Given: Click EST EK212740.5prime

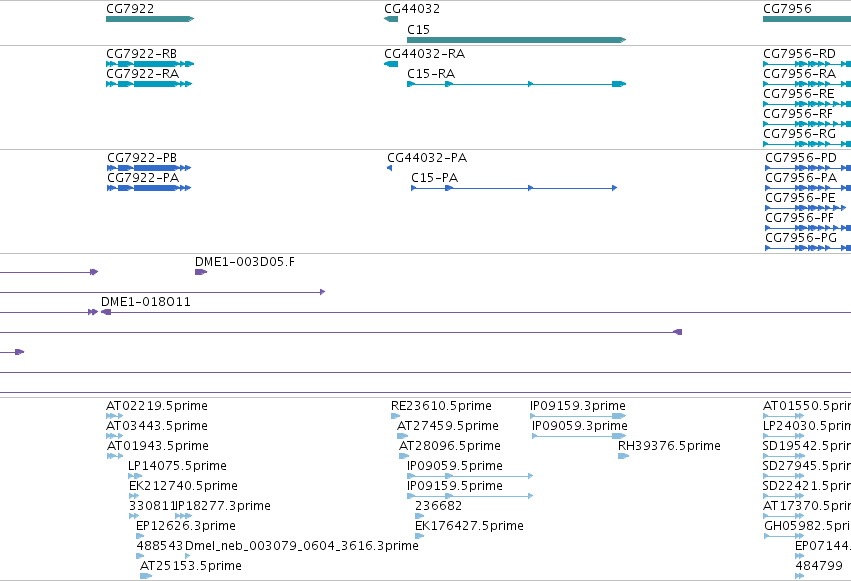Looking at the screenshot, I should [x=183, y=486].
